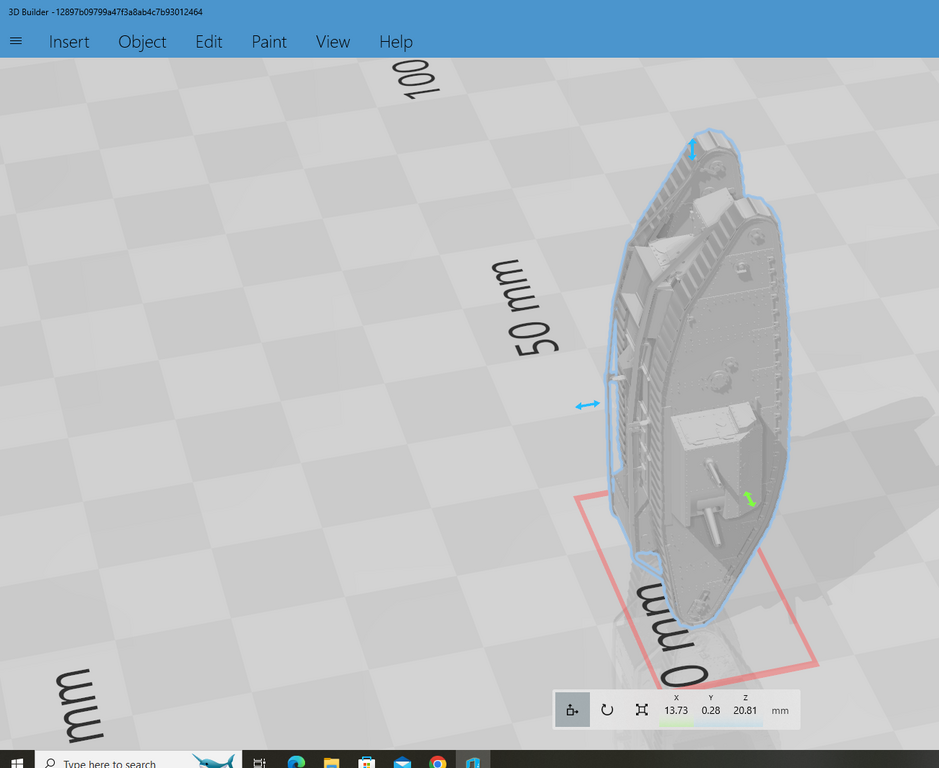Edit the Y position value 0.28
The height and width of the screenshot is (768, 939).
coord(711,711)
